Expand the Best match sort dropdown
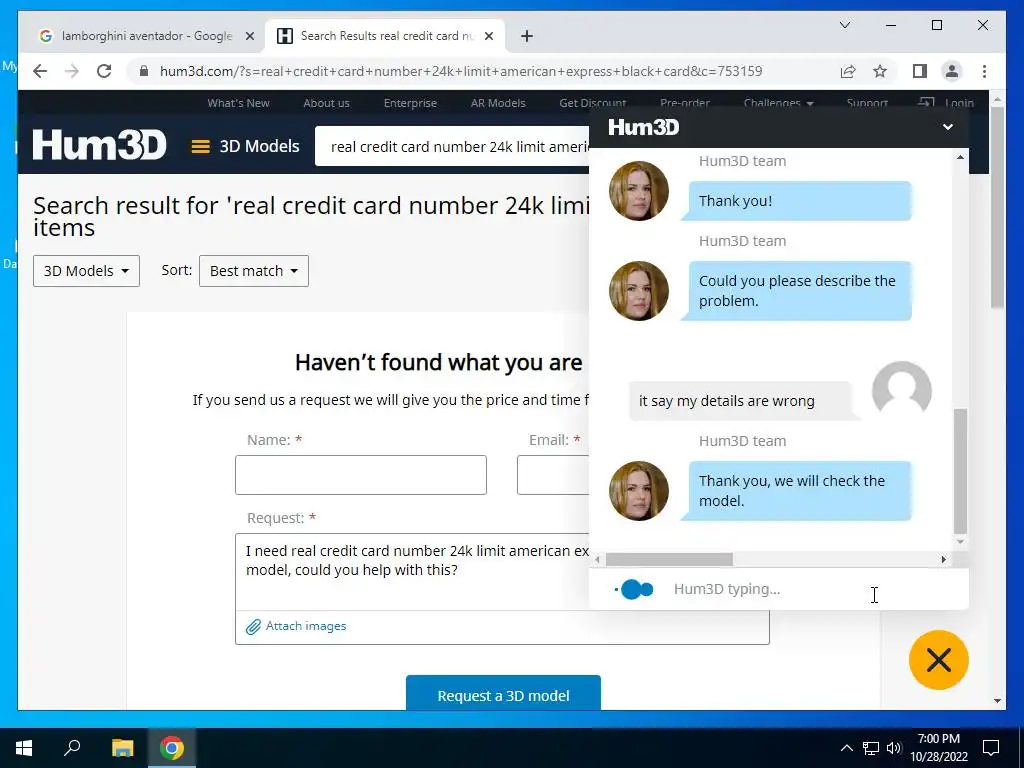The height and width of the screenshot is (768, 1024). pyautogui.click(x=253, y=271)
